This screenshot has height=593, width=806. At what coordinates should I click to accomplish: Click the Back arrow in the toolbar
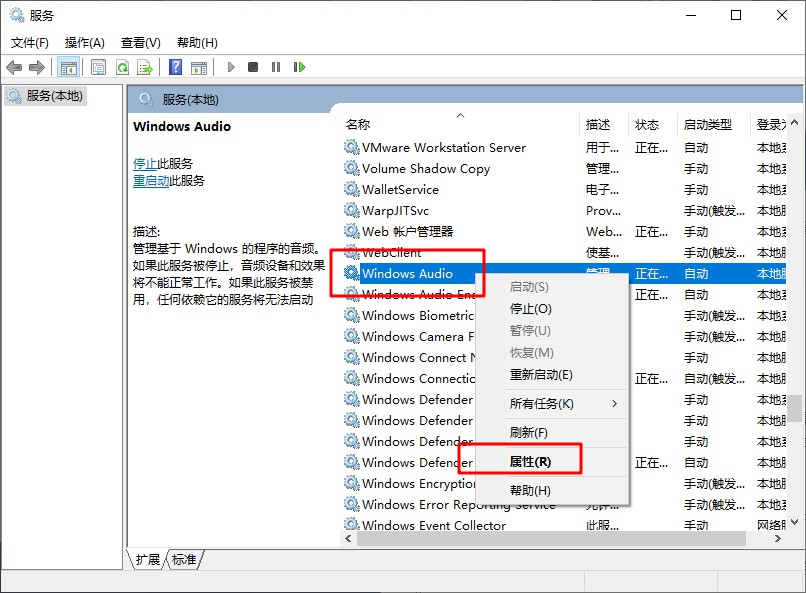[13, 67]
